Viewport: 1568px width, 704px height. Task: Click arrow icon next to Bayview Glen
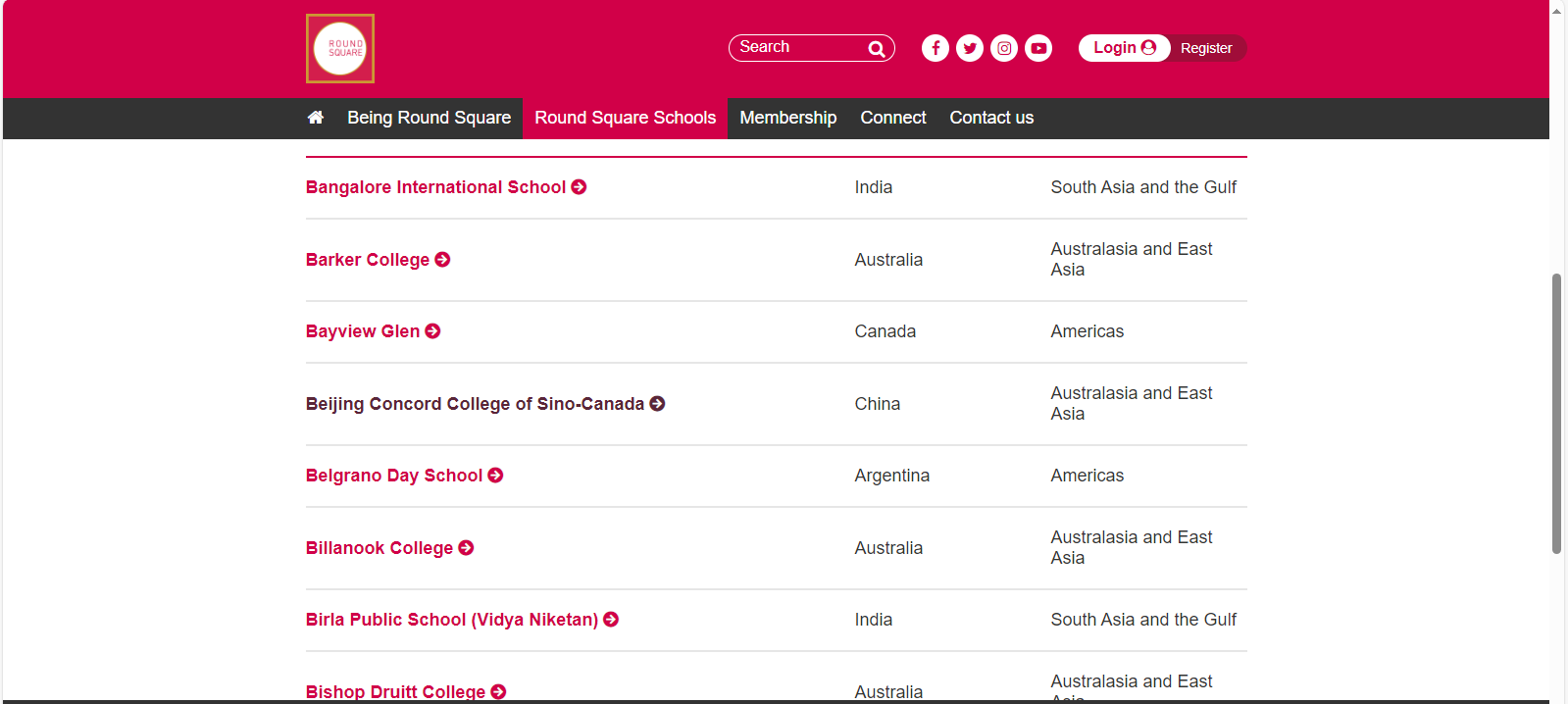pyautogui.click(x=432, y=331)
